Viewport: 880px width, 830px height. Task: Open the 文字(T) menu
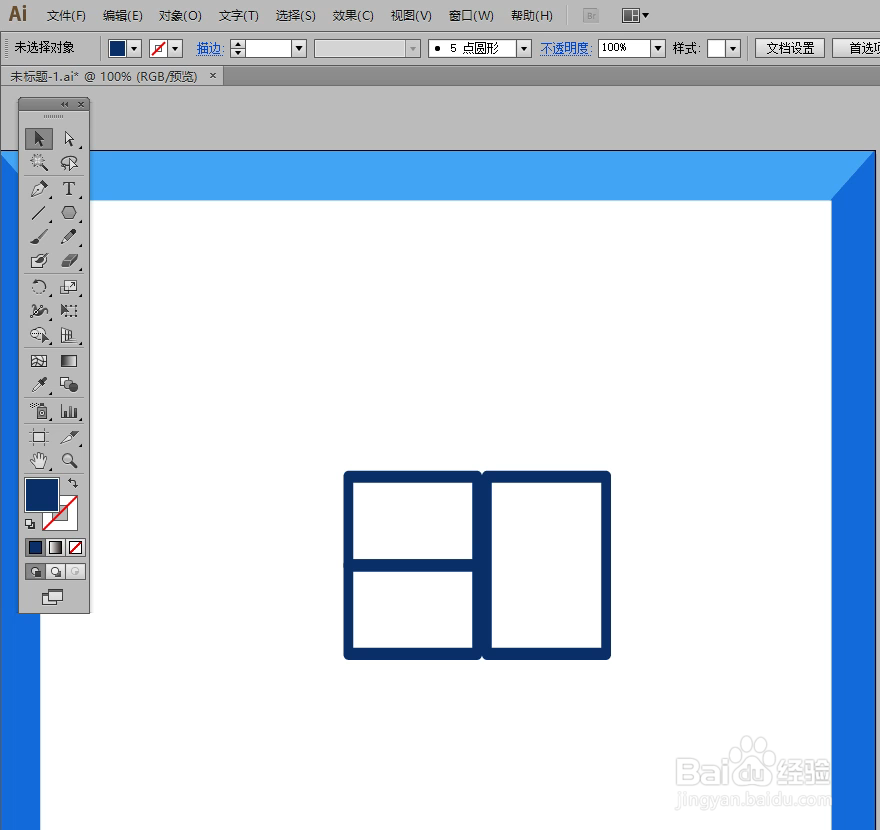click(x=239, y=16)
